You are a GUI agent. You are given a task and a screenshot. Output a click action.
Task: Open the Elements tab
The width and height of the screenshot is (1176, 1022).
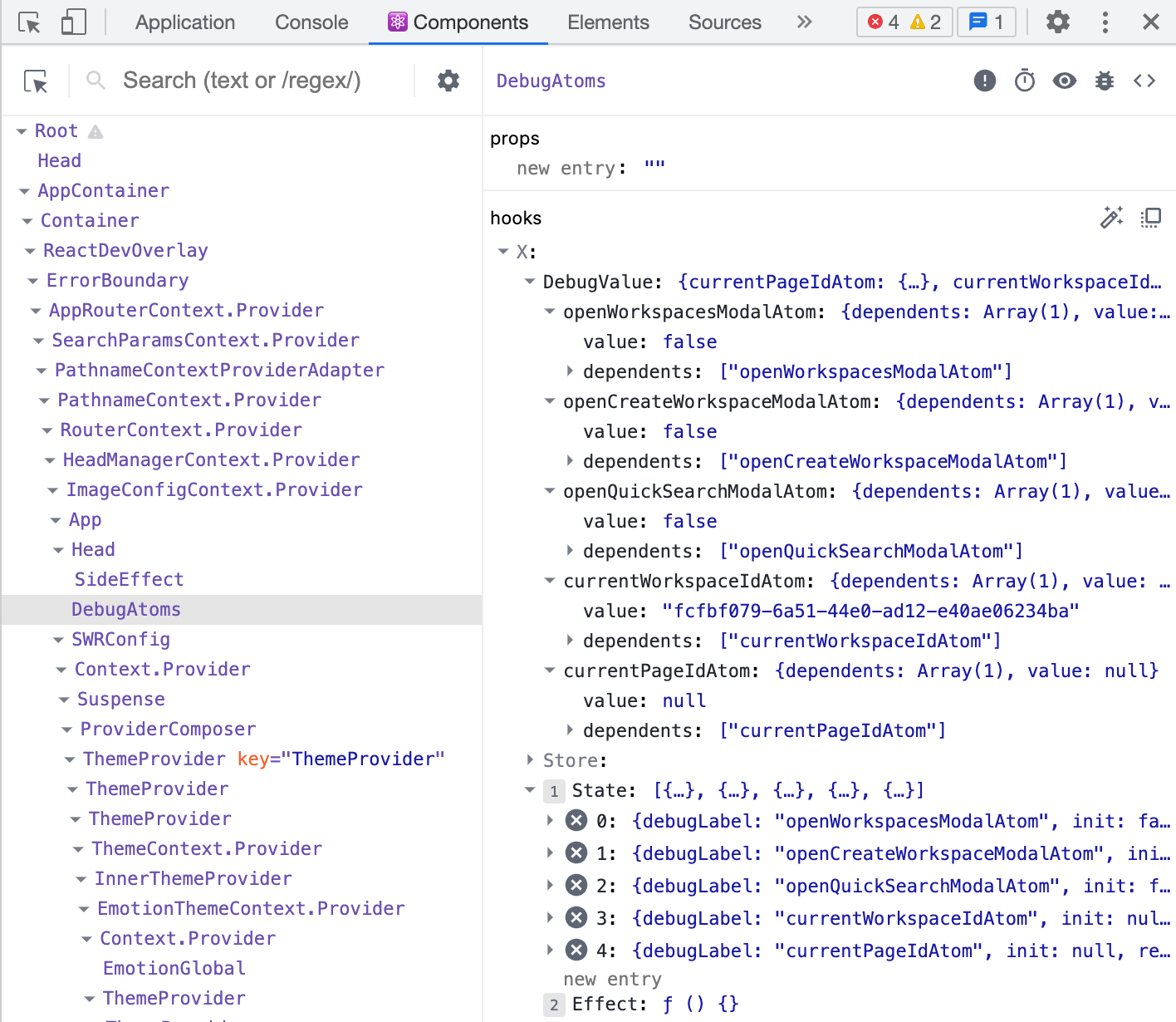(608, 22)
